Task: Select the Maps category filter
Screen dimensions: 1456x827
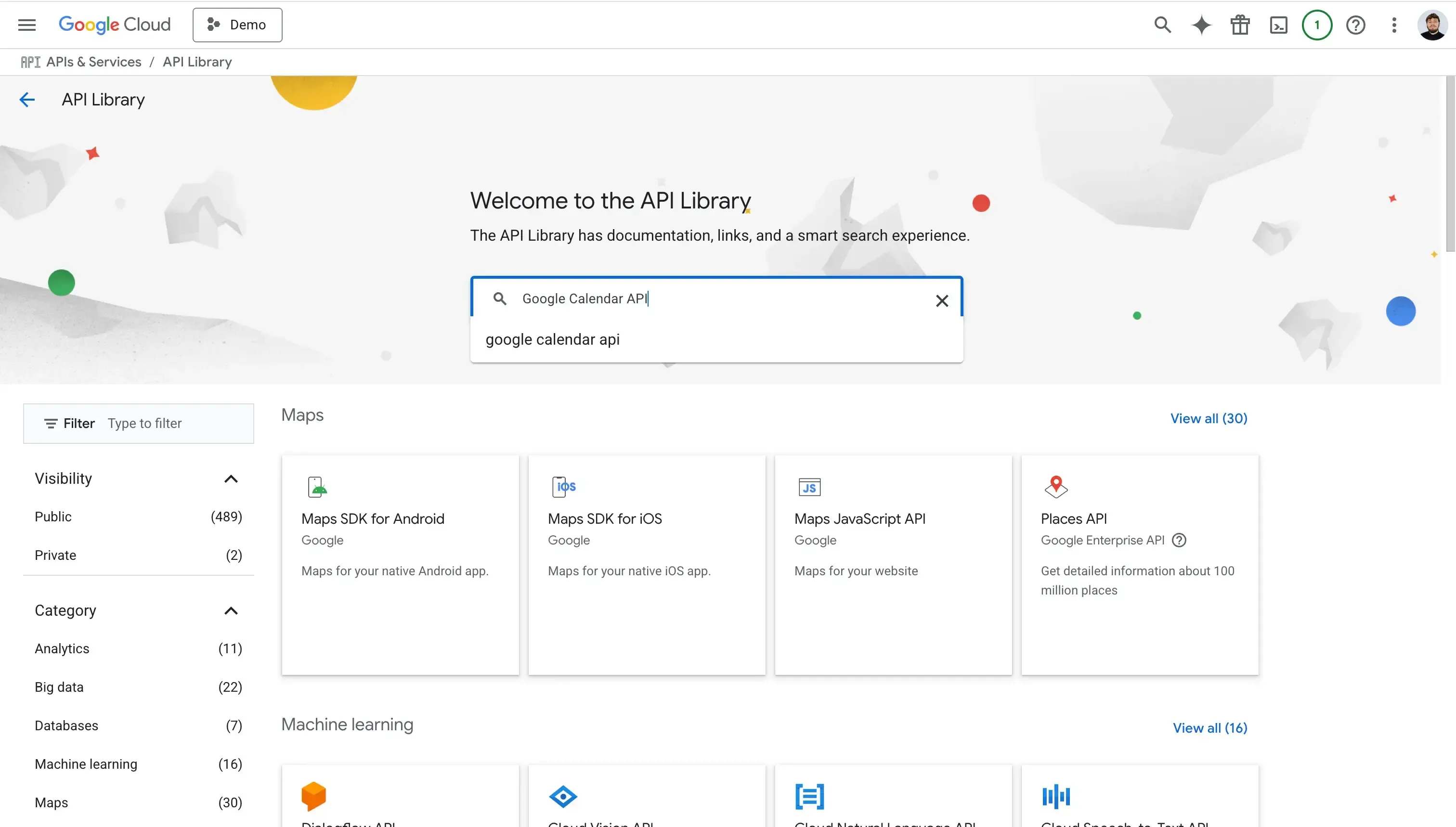Action: click(x=138, y=802)
